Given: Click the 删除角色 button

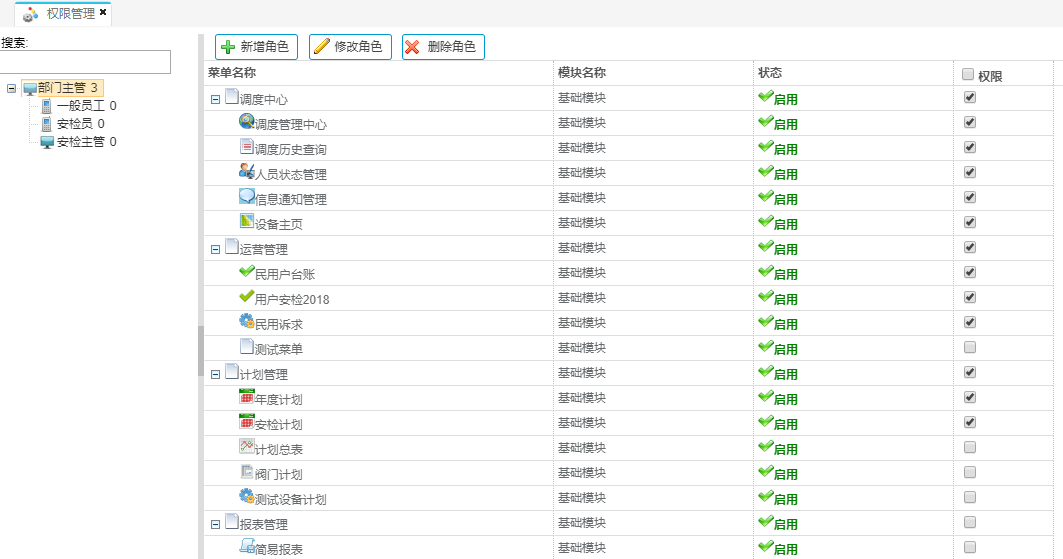Looking at the screenshot, I should point(442,47).
